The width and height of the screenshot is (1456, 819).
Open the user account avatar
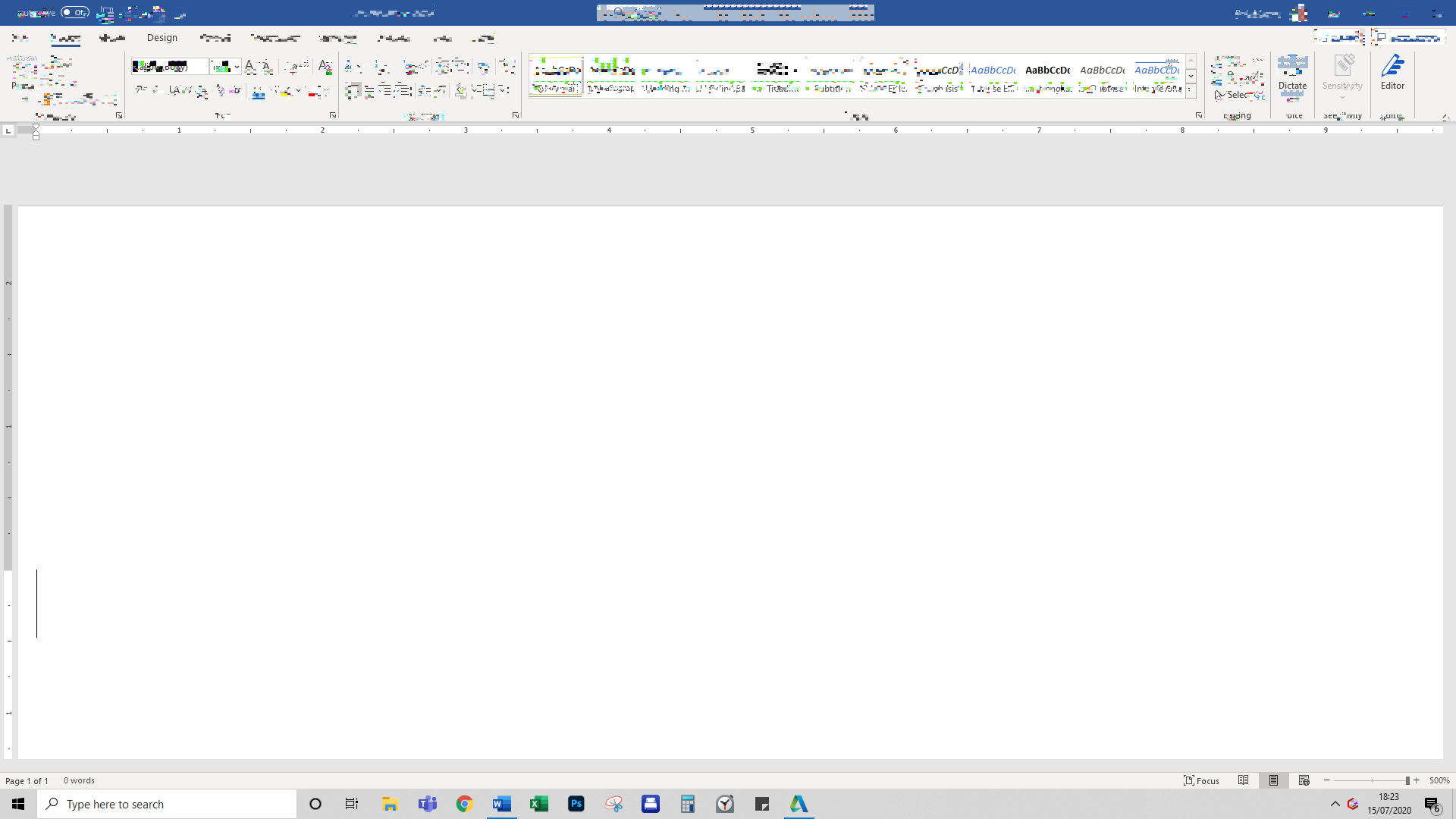(x=1298, y=13)
